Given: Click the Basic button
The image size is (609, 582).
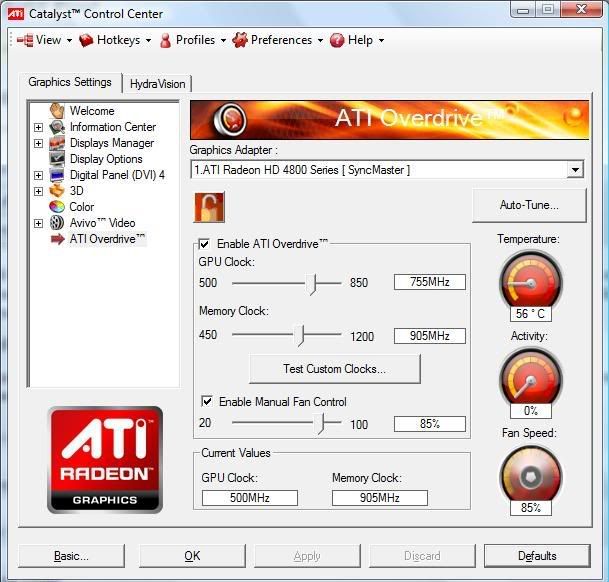Looking at the screenshot, I should (x=71, y=556).
